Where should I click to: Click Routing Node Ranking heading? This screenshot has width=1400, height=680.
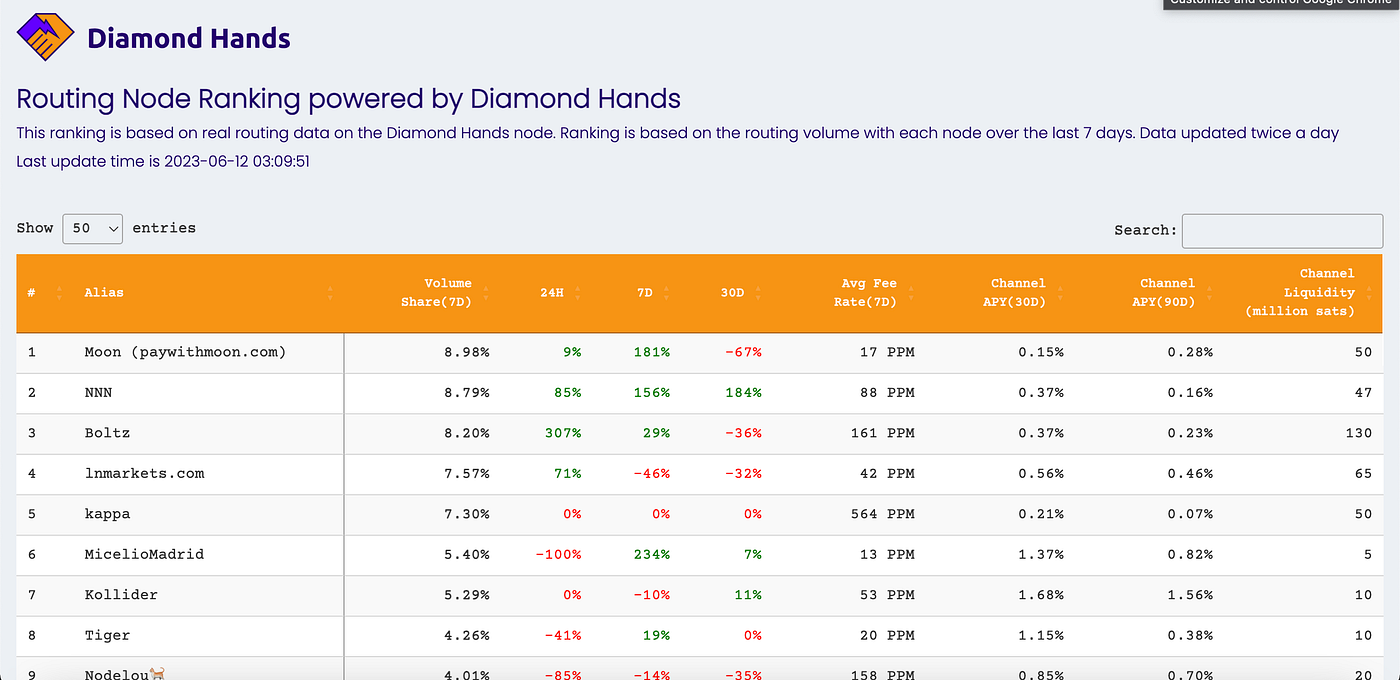coord(349,99)
